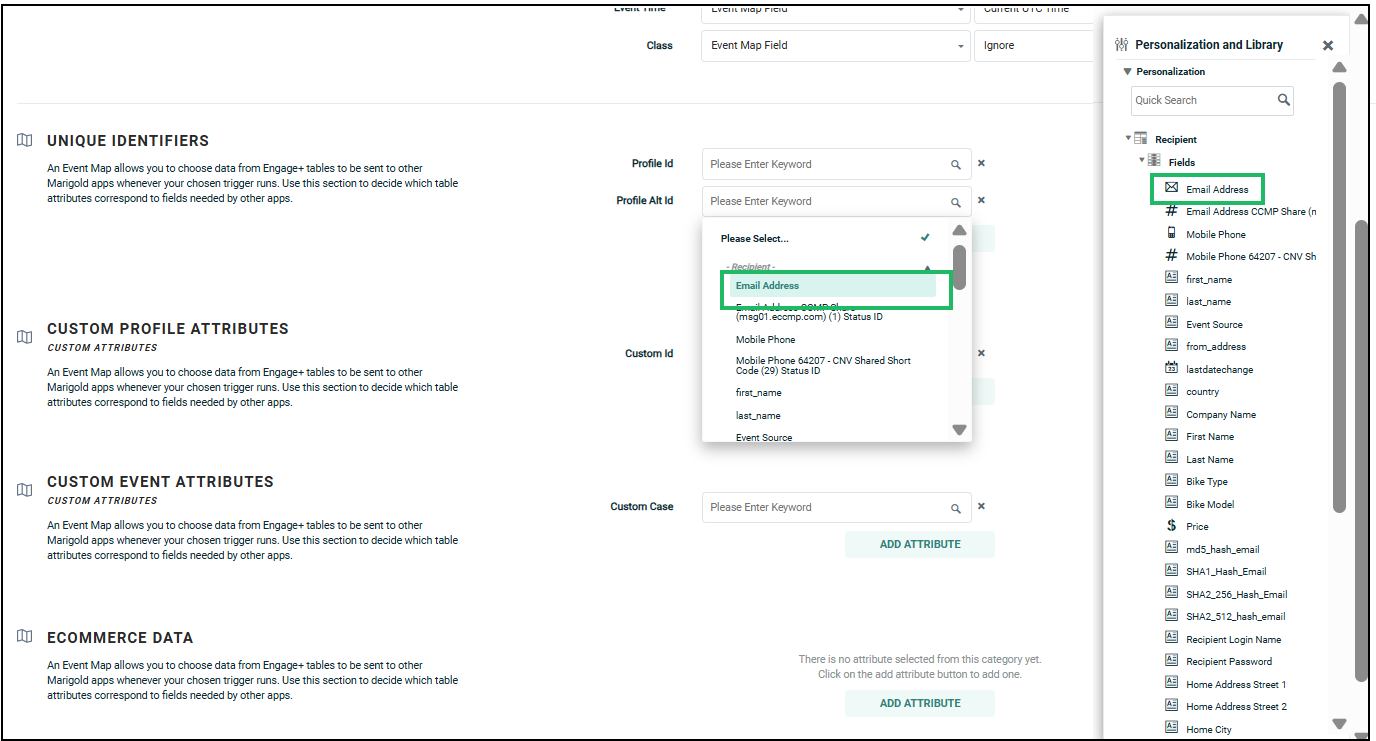Select Email Address from the dropdown list
This screenshot has width=1376, height=741.
768,286
